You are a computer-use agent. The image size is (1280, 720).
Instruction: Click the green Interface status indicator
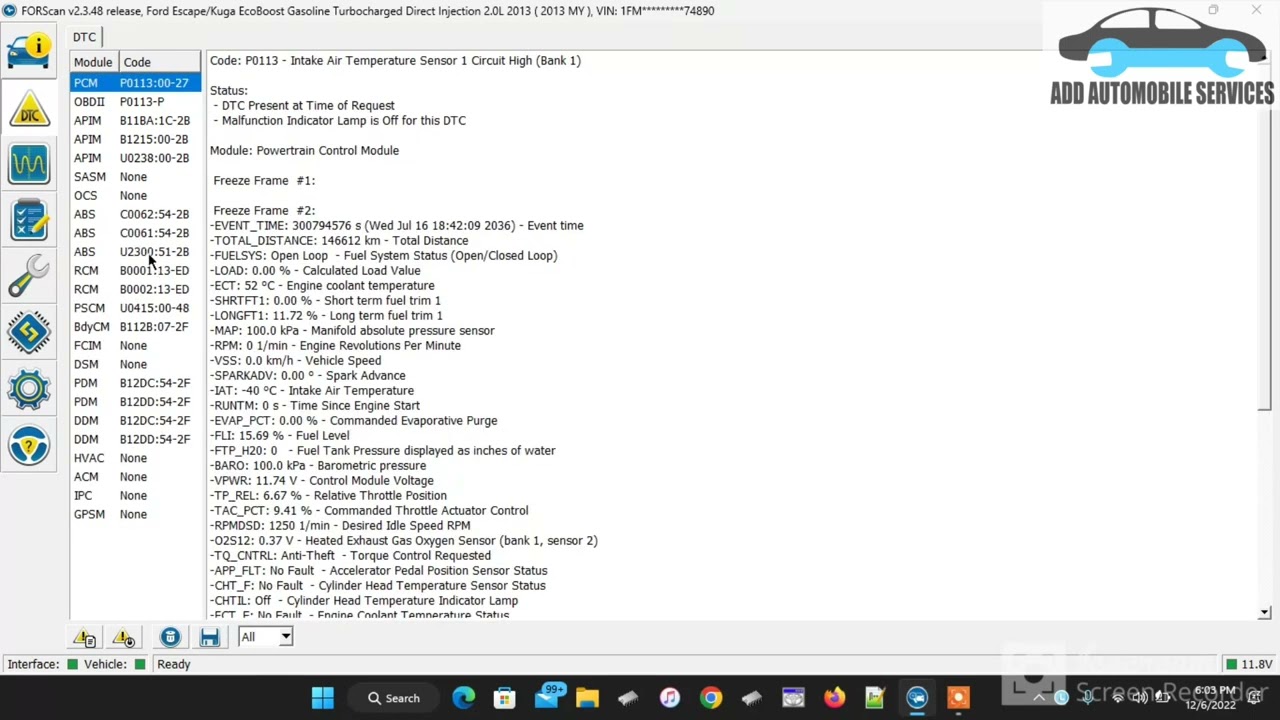point(72,664)
